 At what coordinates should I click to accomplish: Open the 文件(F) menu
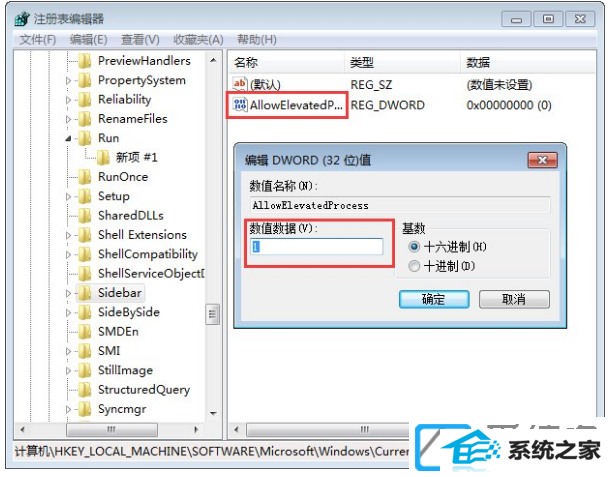38,40
